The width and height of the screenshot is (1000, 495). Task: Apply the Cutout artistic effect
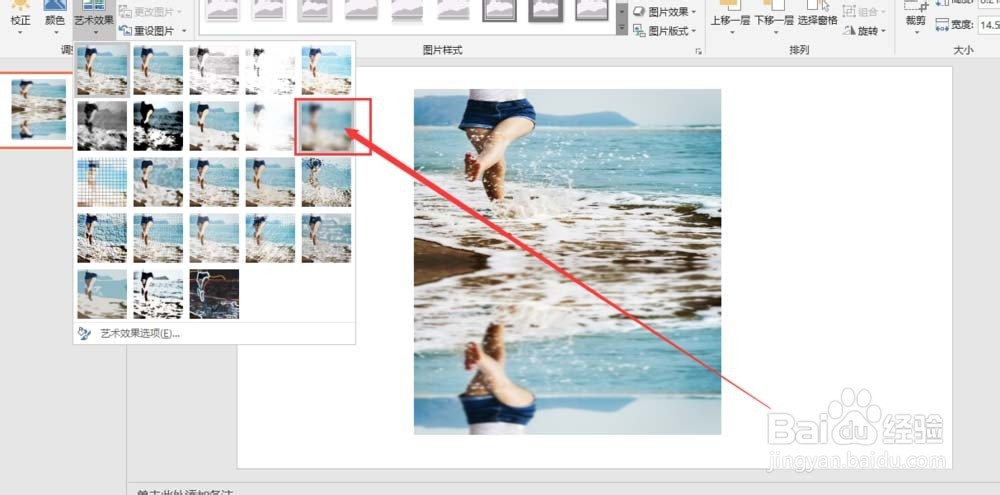[x=102, y=294]
